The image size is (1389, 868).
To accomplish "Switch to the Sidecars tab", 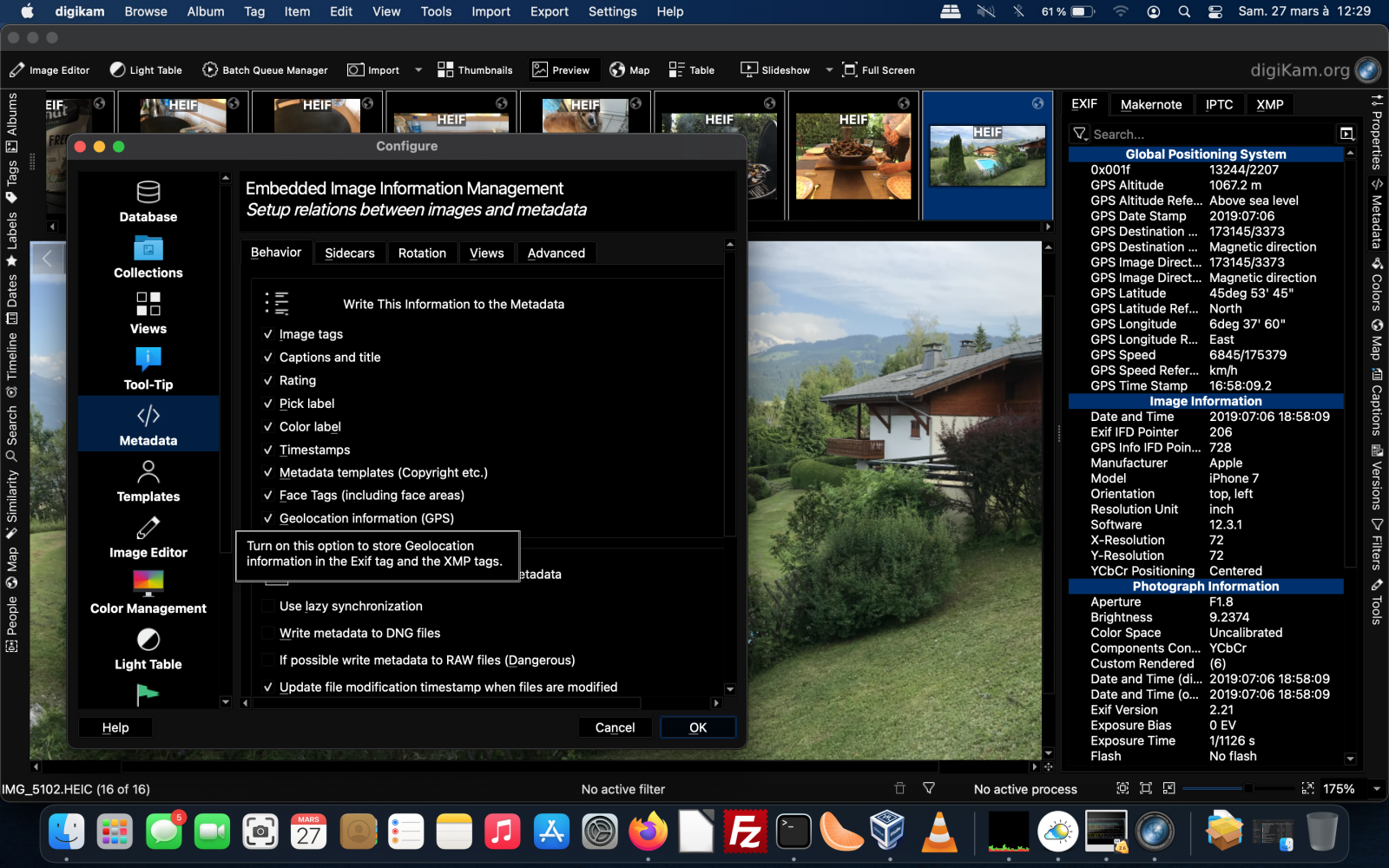I will (x=350, y=253).
